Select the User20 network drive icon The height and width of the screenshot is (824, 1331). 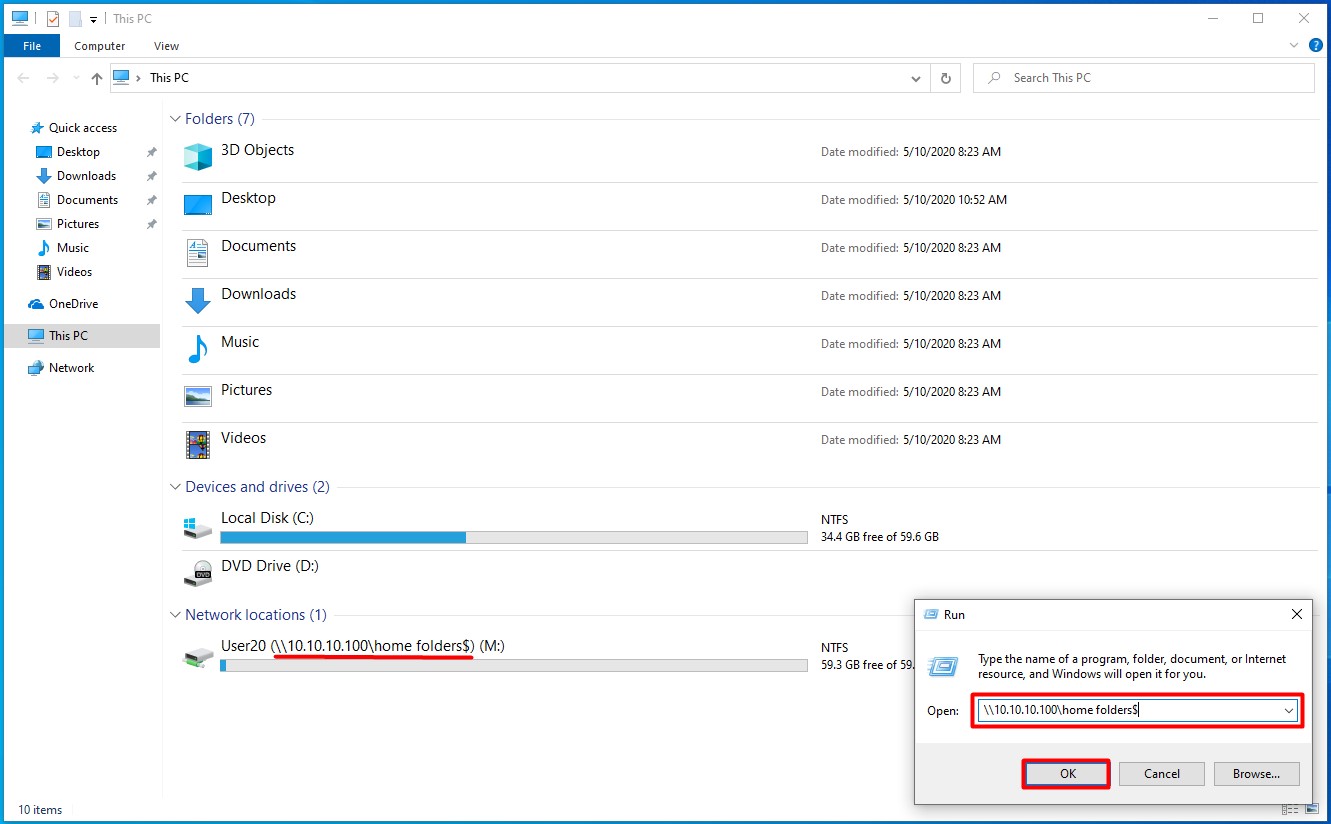[198, 656]
